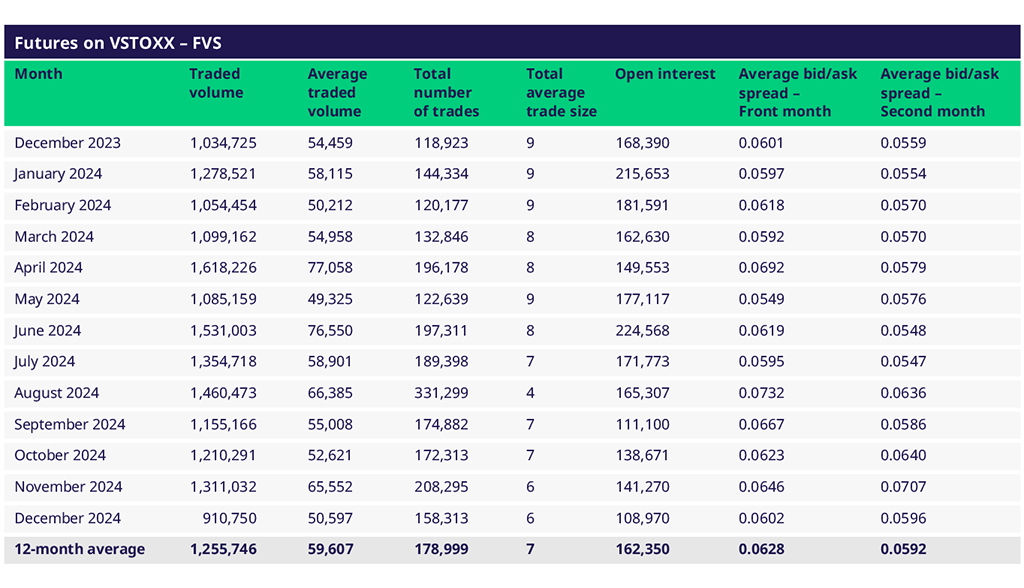
Task: Click the '12-month average' row label
Action: coord(79,549)
